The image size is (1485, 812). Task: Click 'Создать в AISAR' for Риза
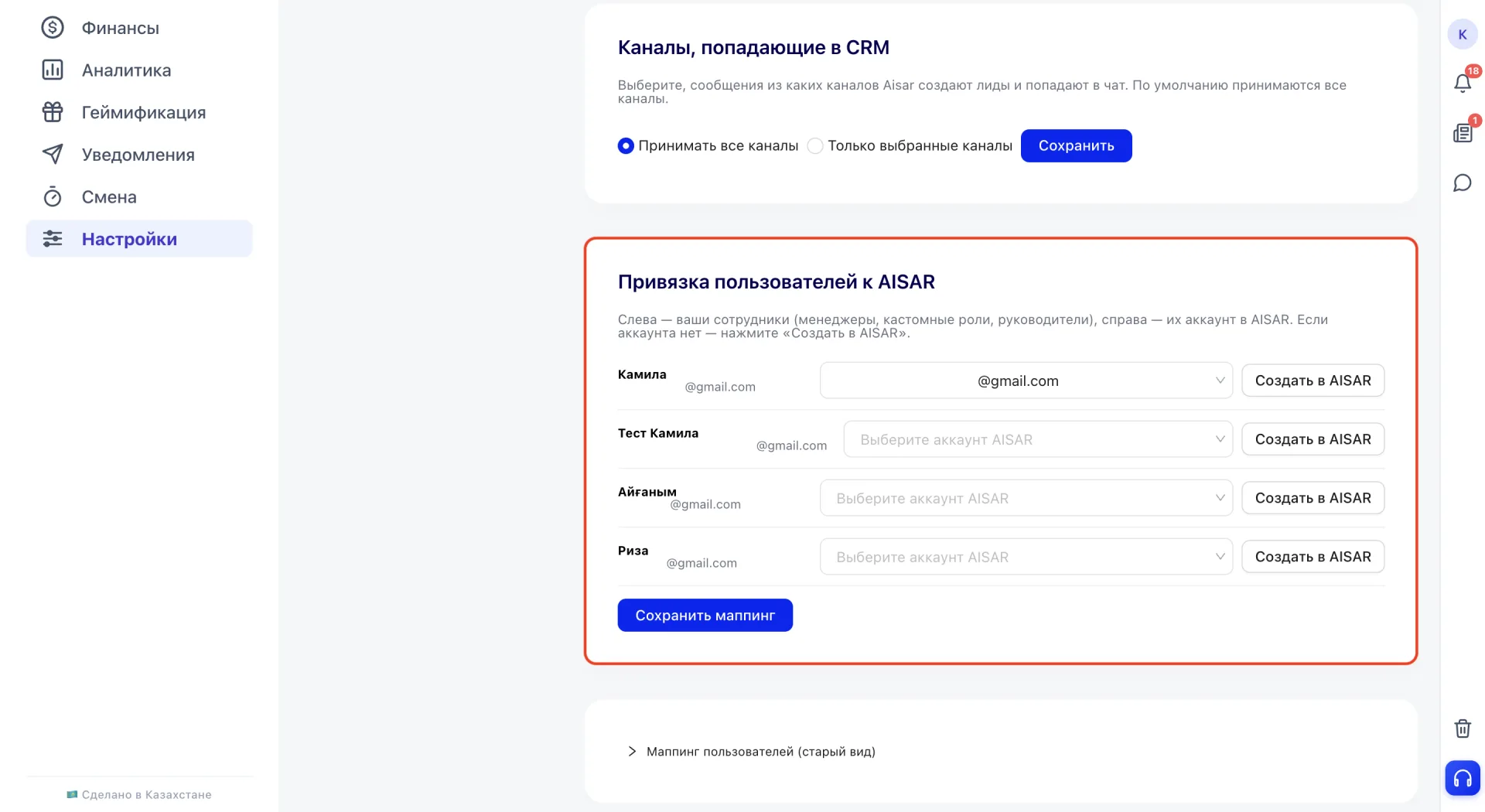[x=1313, y=557]
